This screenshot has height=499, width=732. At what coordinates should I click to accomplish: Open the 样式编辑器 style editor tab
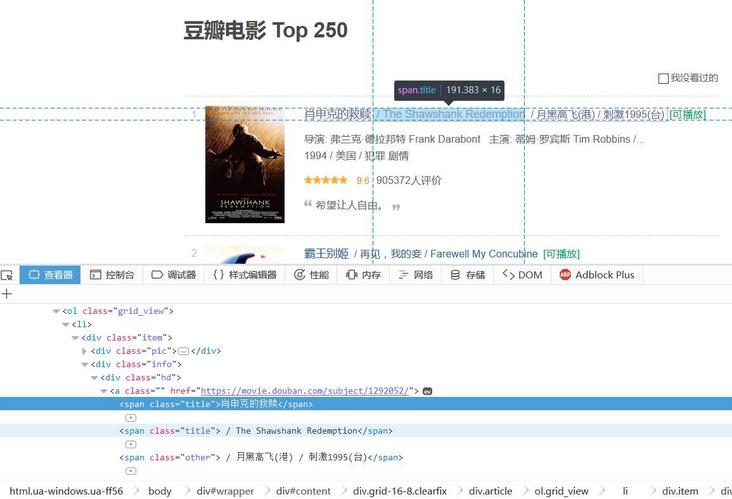coord(245,275)
